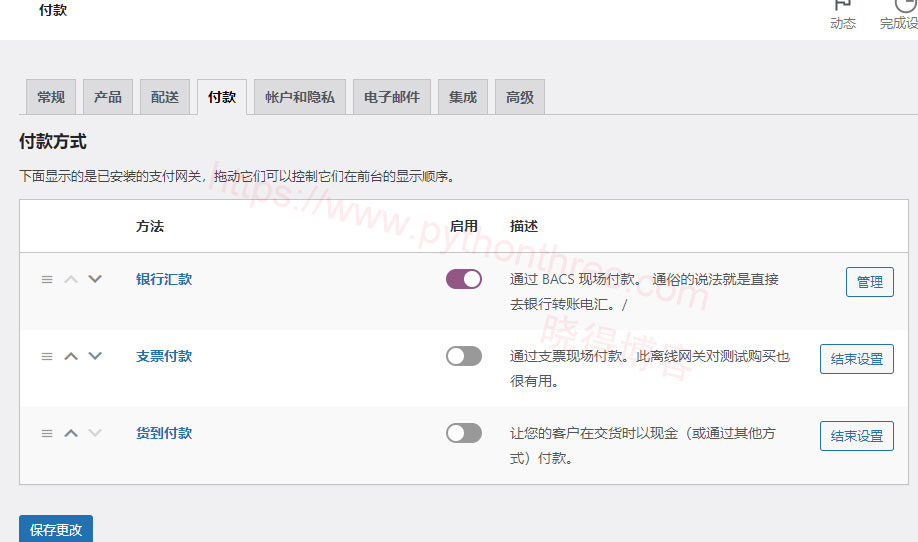Grab the drag handle for 银行汇款

47,280
